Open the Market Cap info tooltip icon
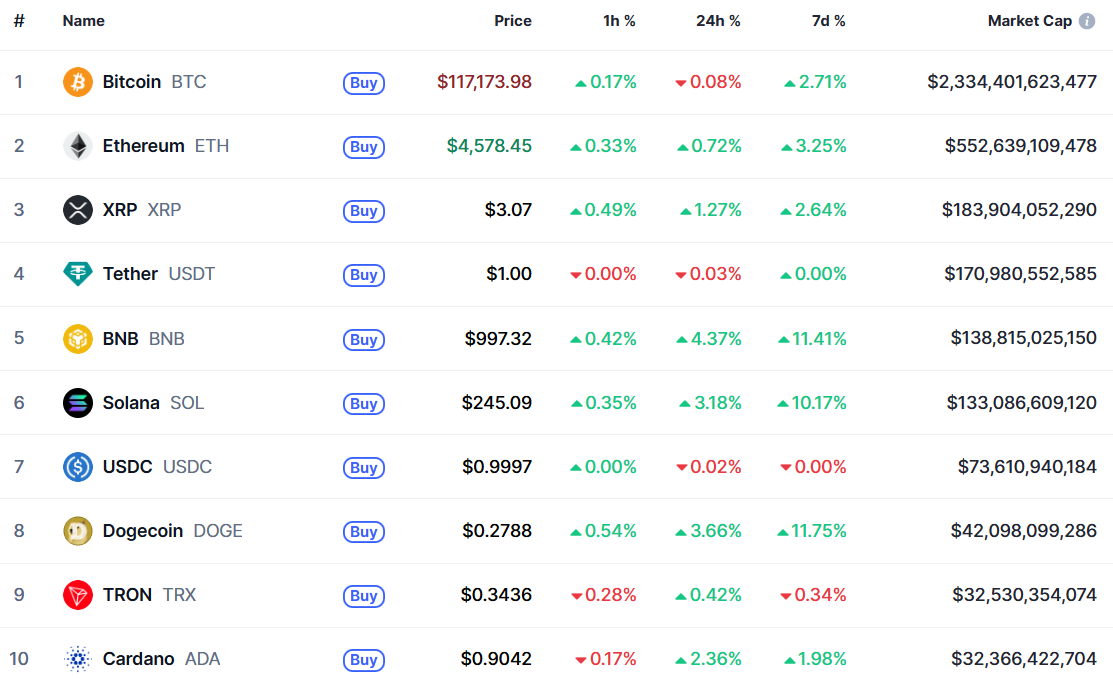 [1087, 21]
